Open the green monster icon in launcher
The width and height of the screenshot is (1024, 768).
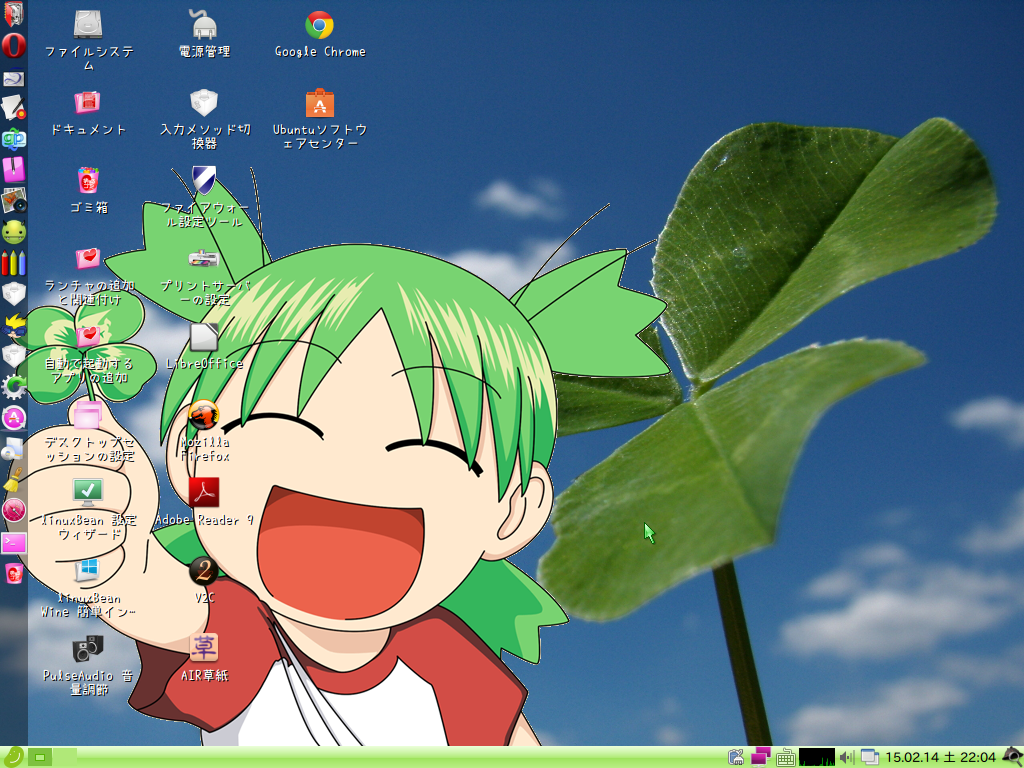point(14,231)
